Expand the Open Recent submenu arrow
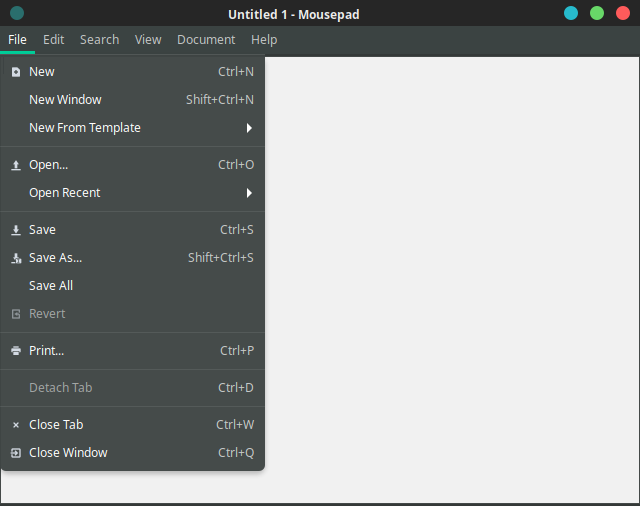The image size is (640, 506). [249, 193]
